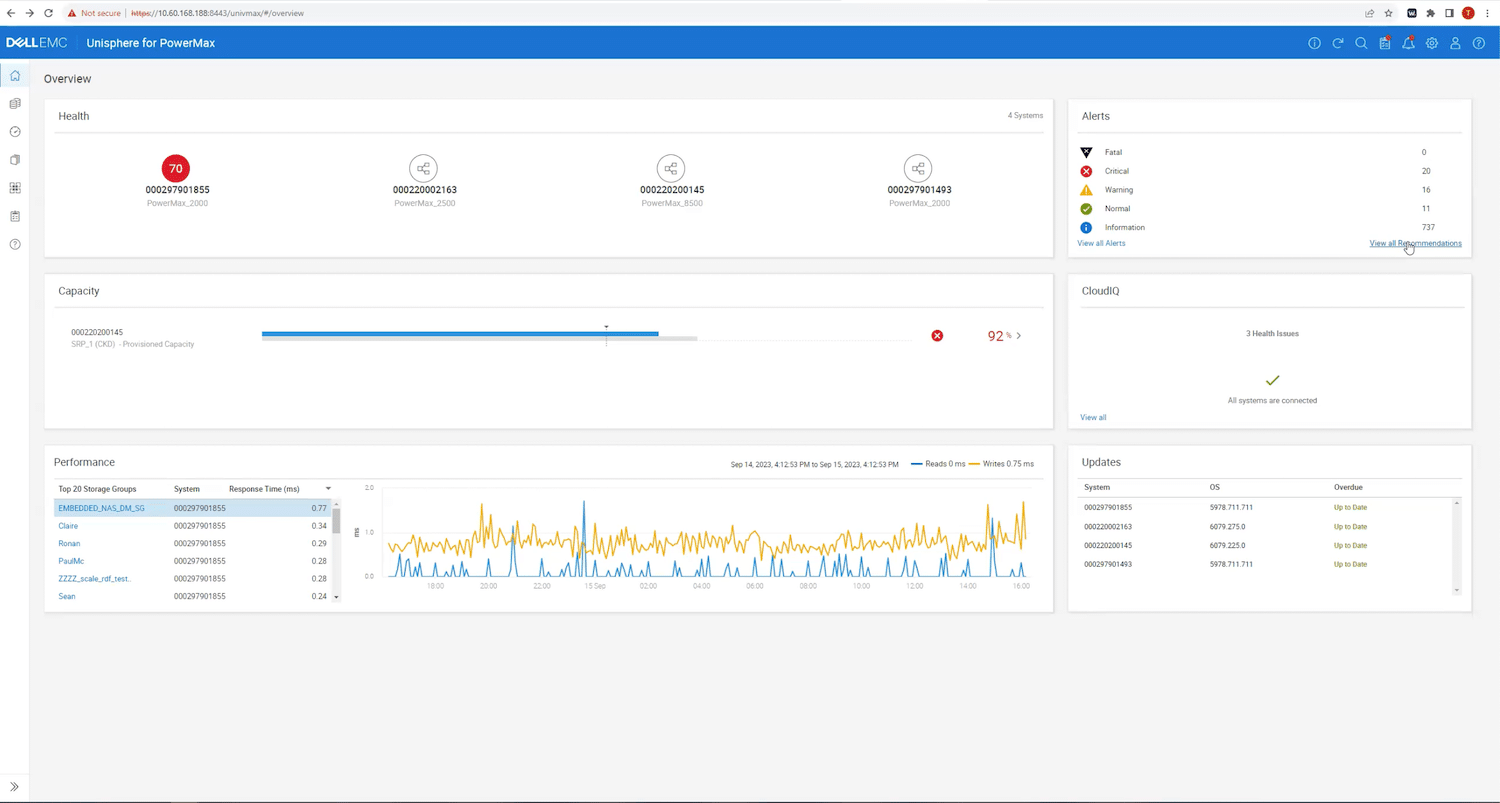The height and width of the screenshot is (803, 1500).
Task: Click the red Critical alerts icon
Action: [1086, 171]
